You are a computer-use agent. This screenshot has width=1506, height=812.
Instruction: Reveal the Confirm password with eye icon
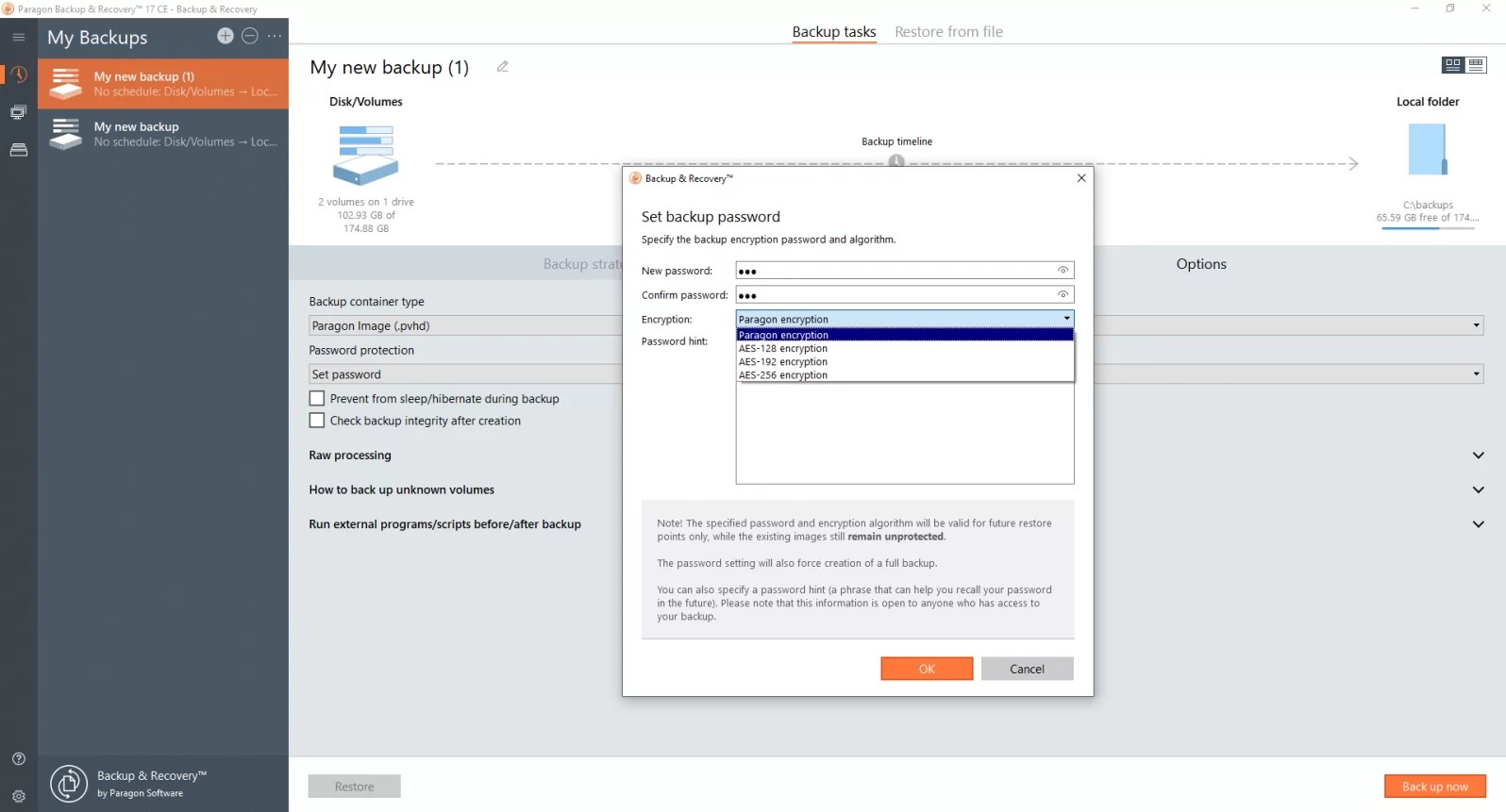point(1063,295)
